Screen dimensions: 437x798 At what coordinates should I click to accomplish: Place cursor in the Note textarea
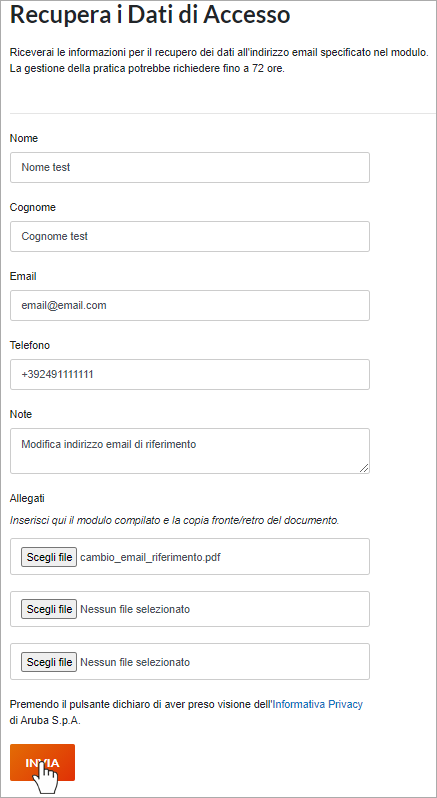click(190, 451)
